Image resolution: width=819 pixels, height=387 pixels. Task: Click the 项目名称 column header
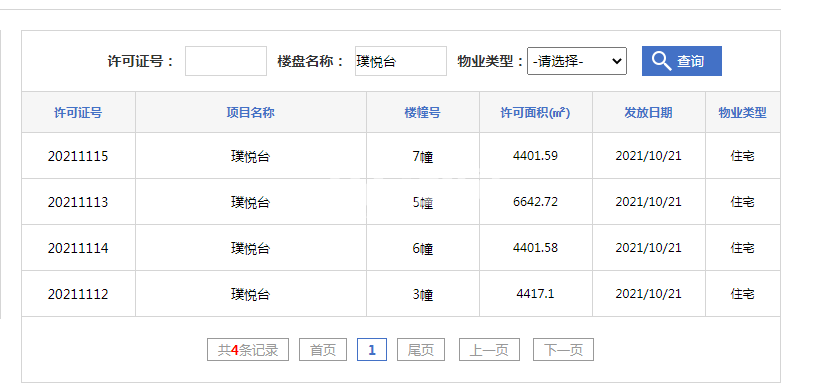click(x=251, y=112)
